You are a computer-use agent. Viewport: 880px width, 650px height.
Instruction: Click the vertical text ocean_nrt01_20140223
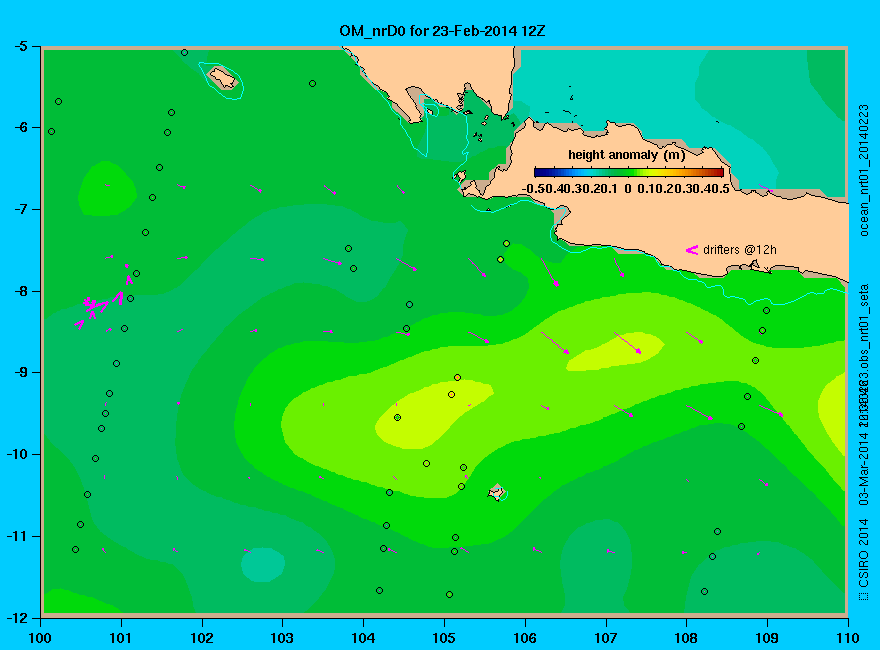click(864, 170)
